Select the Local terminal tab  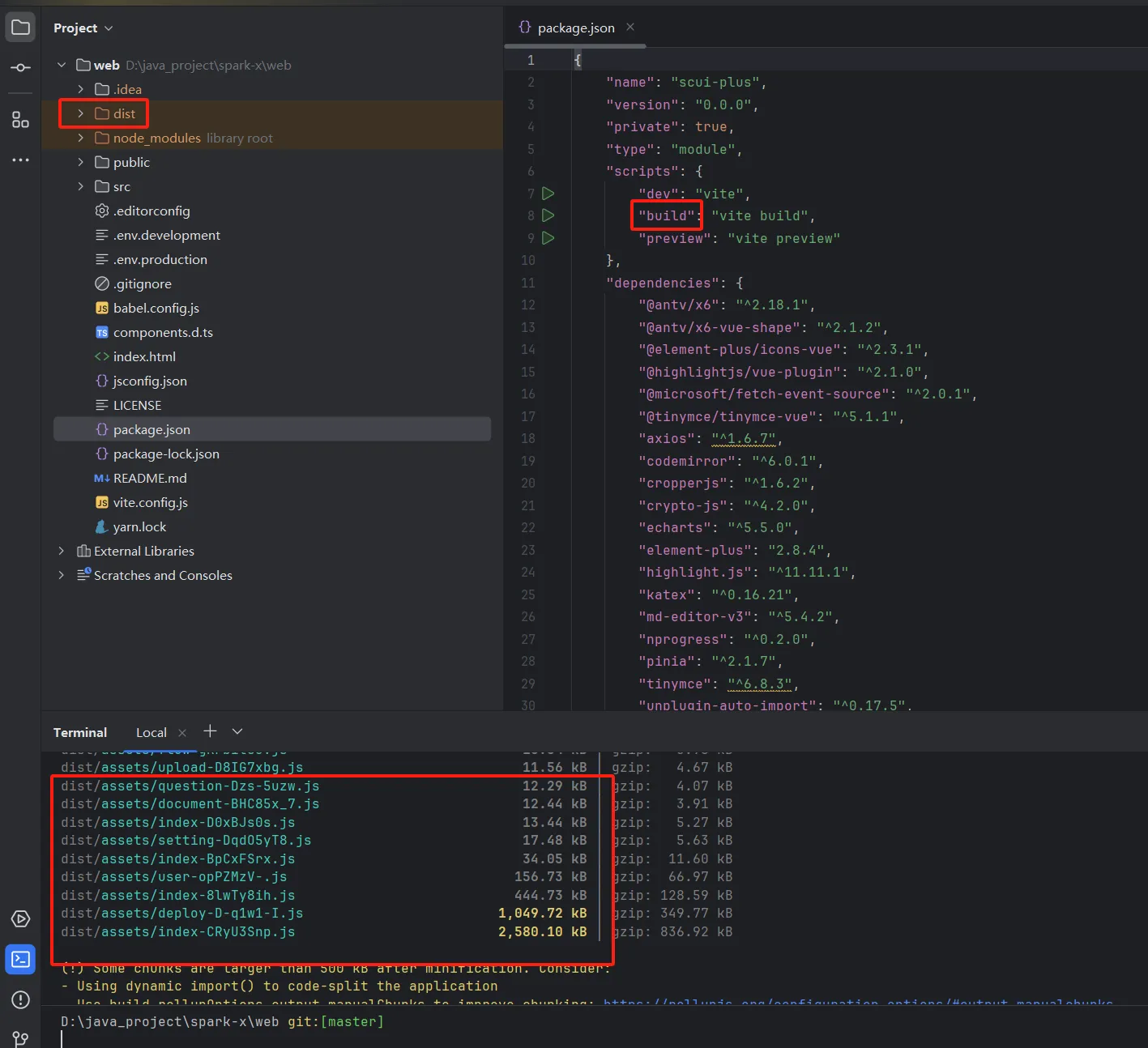point(152,733)
